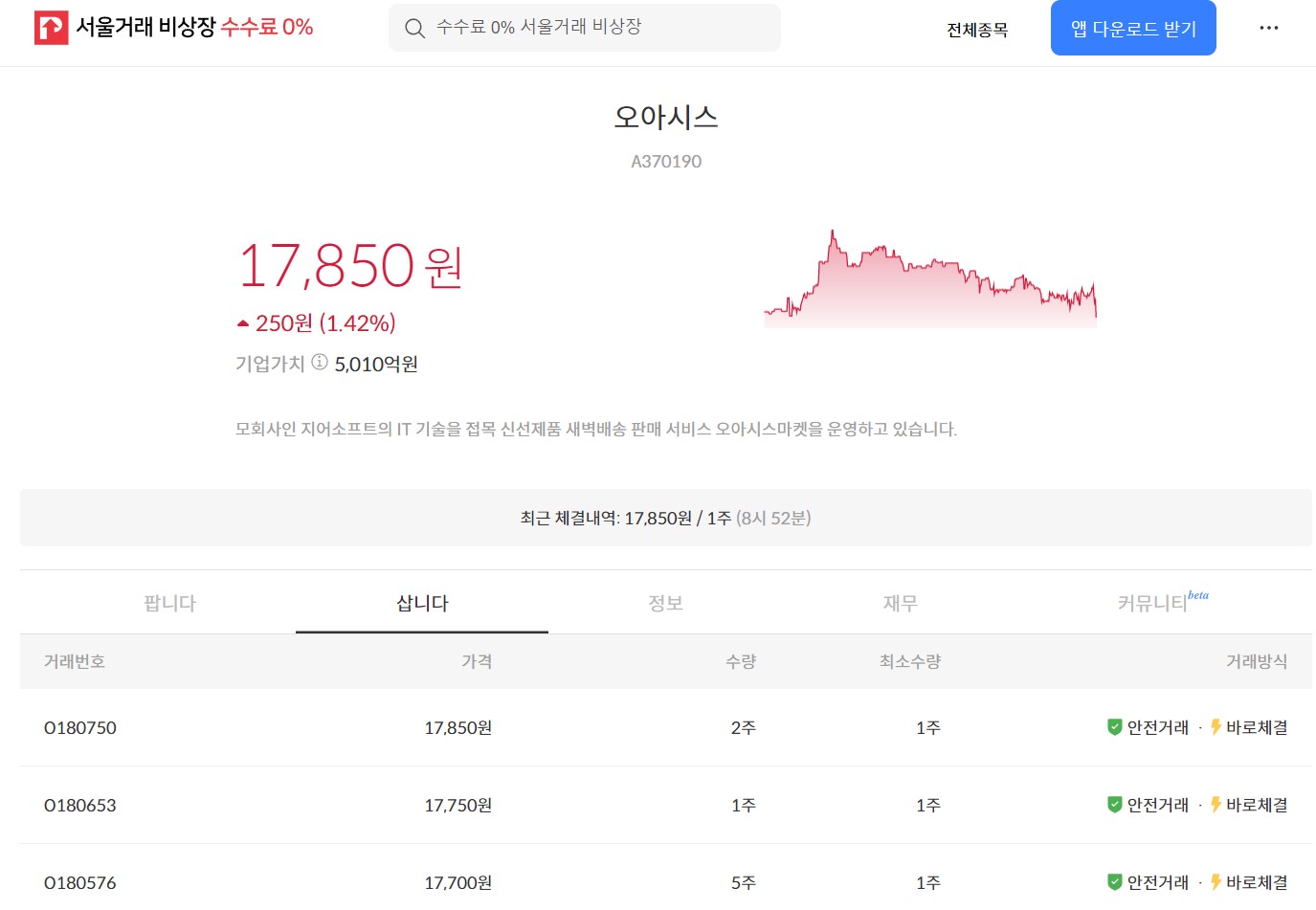Click the 5,010억원 valuation value
This screenshot has height=910, width=1316.
376,364
